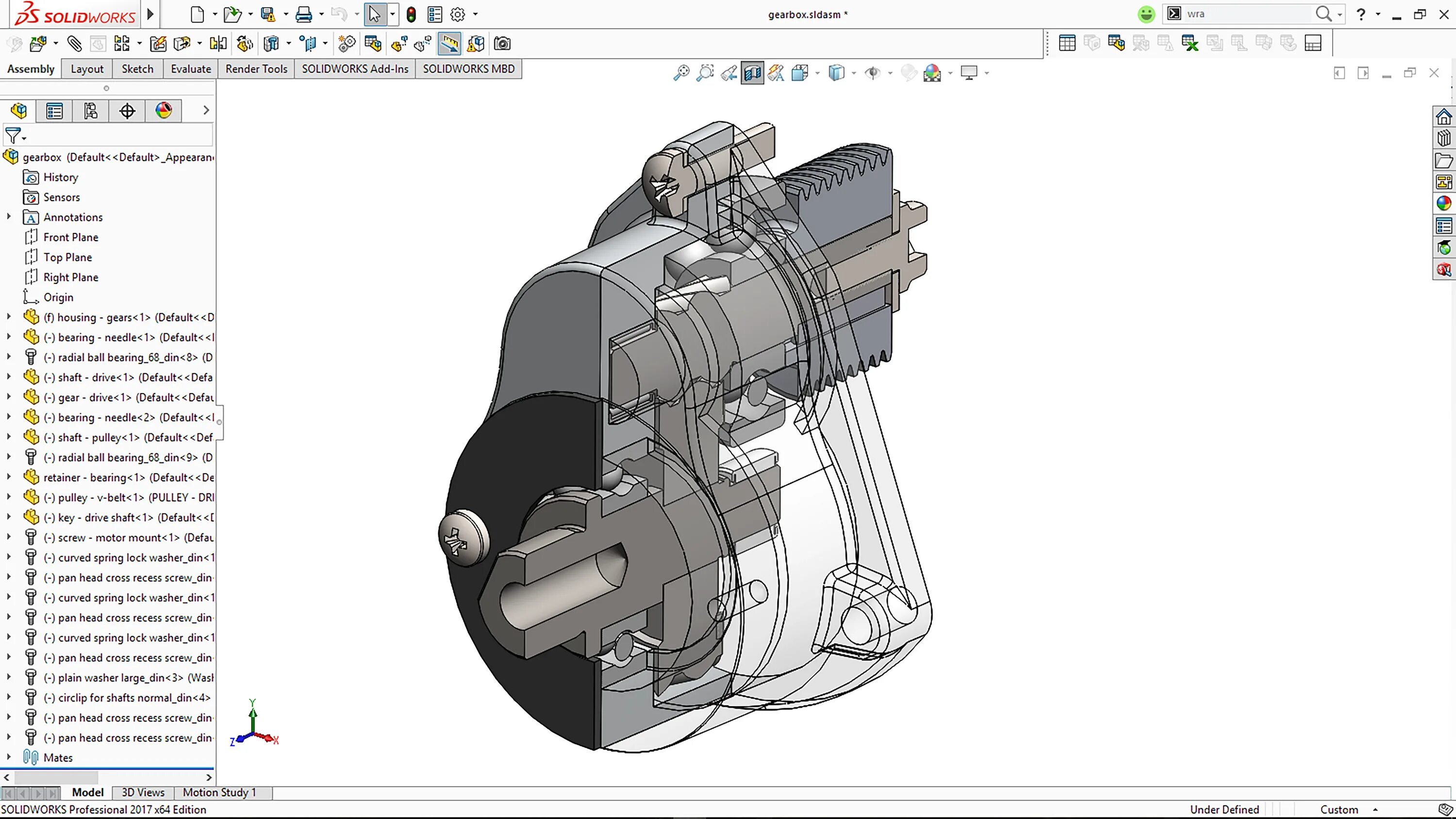The height and width of the screenshot is (819, 1456).
Task: Click the Take Snapshot camera icon
Action: (x=502, y=44)
